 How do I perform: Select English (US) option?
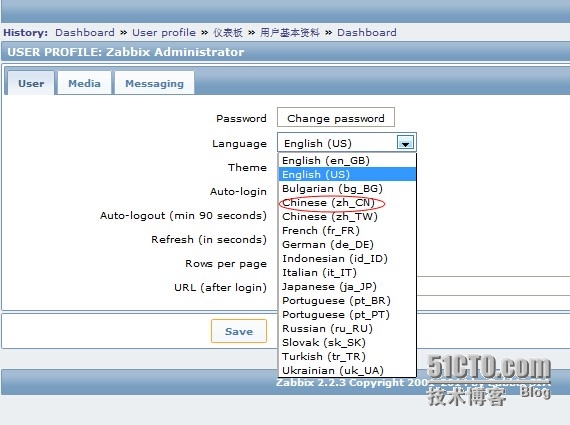347,175
